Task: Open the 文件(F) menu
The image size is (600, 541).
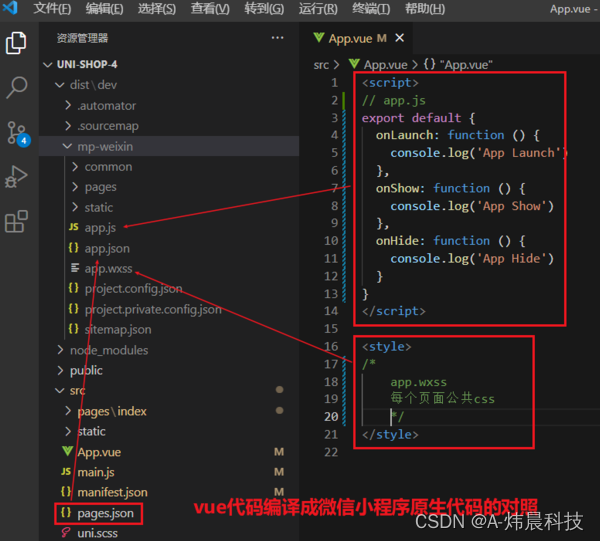Action: point(52,8)
